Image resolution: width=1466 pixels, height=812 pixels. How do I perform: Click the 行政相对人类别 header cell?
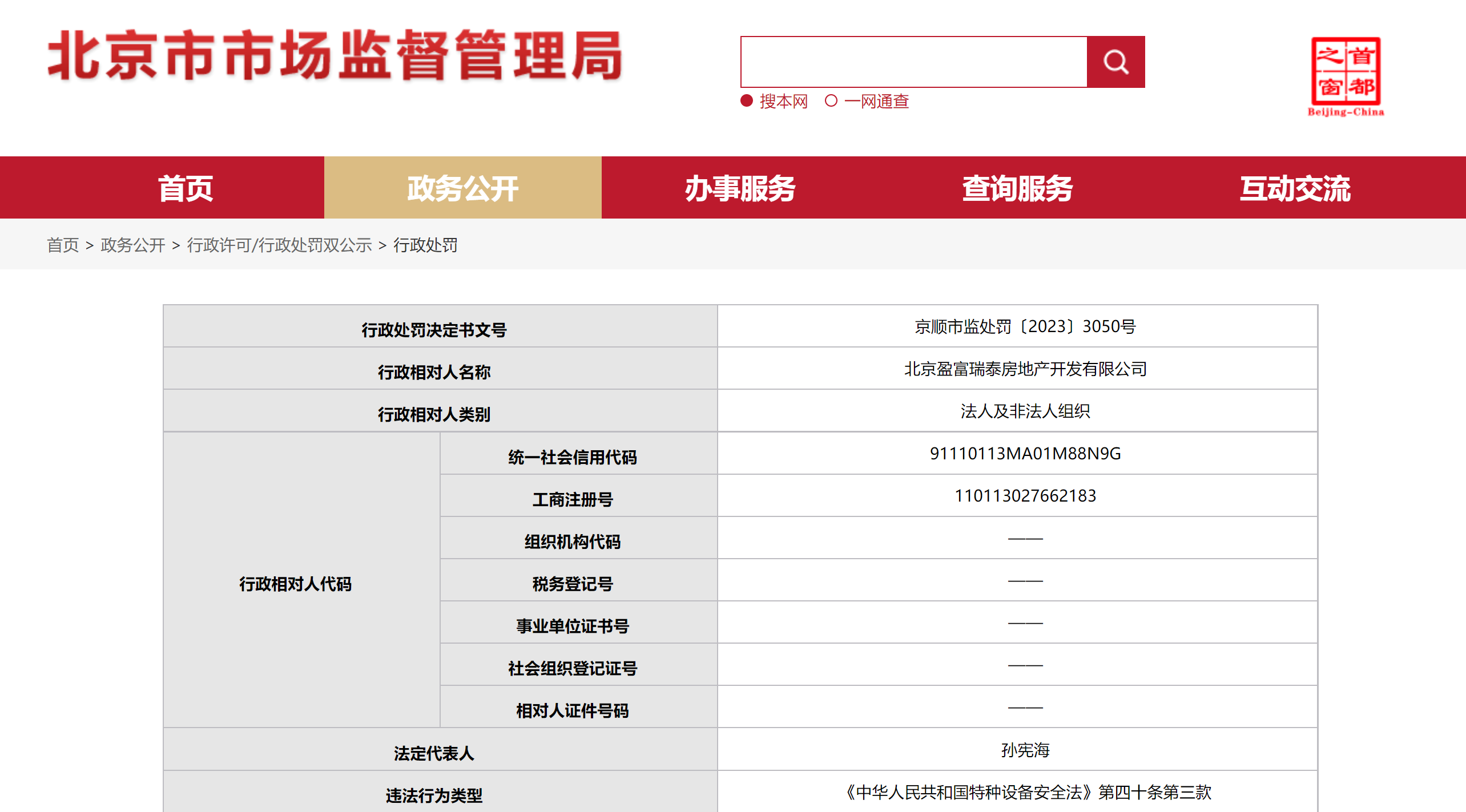pos(440,411)
